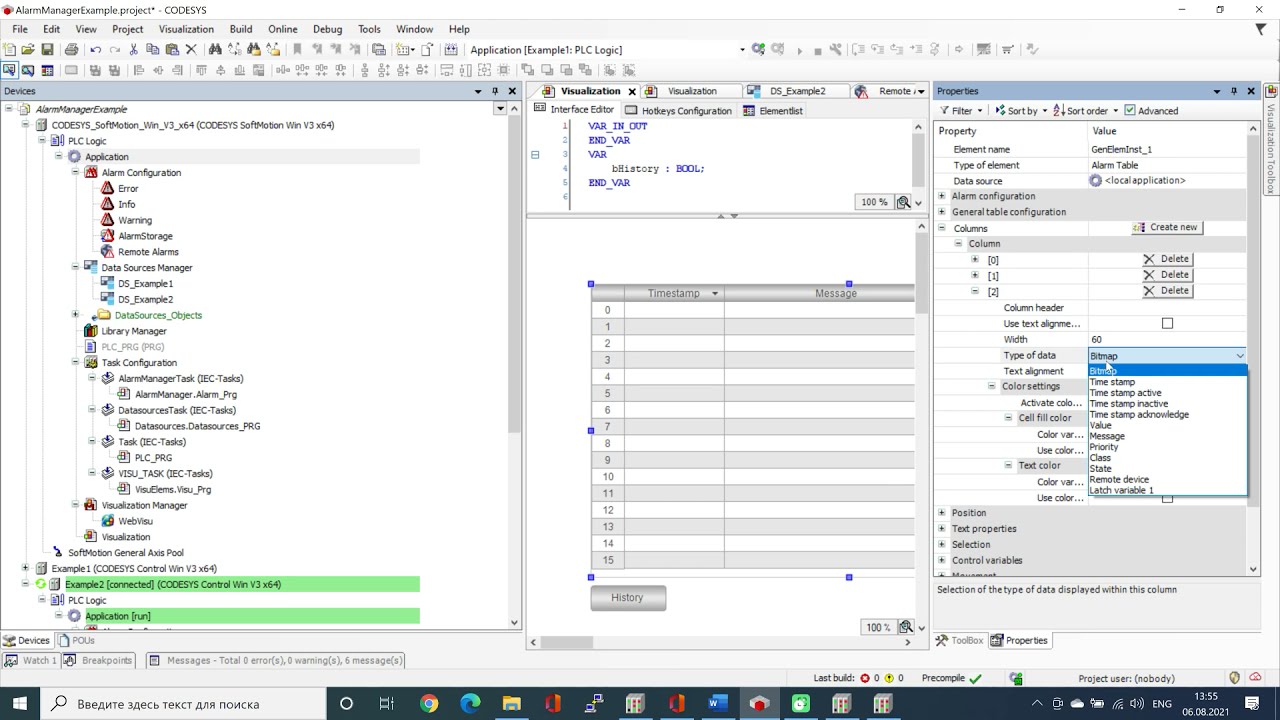Switch to the POUs tab

point(77,640)
